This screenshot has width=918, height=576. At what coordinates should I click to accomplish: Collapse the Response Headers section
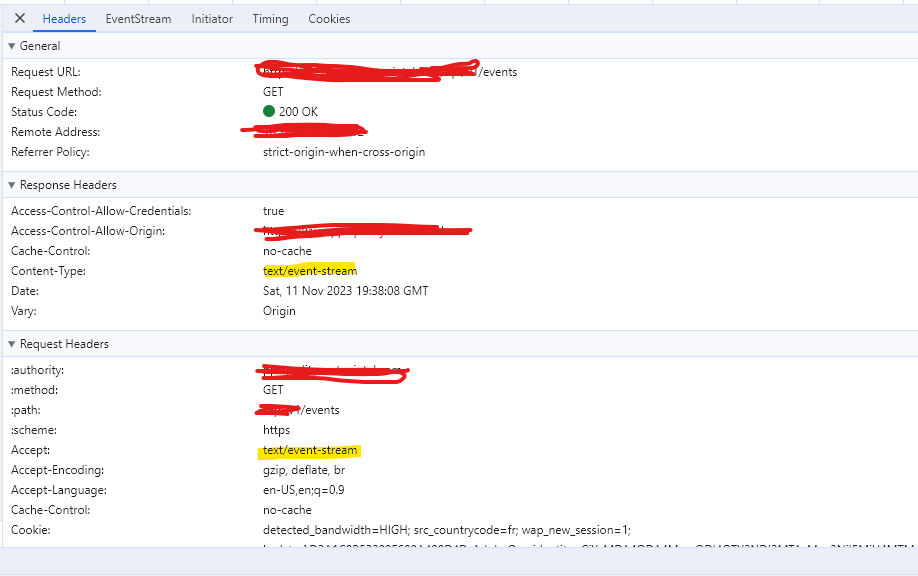point(10,184)
